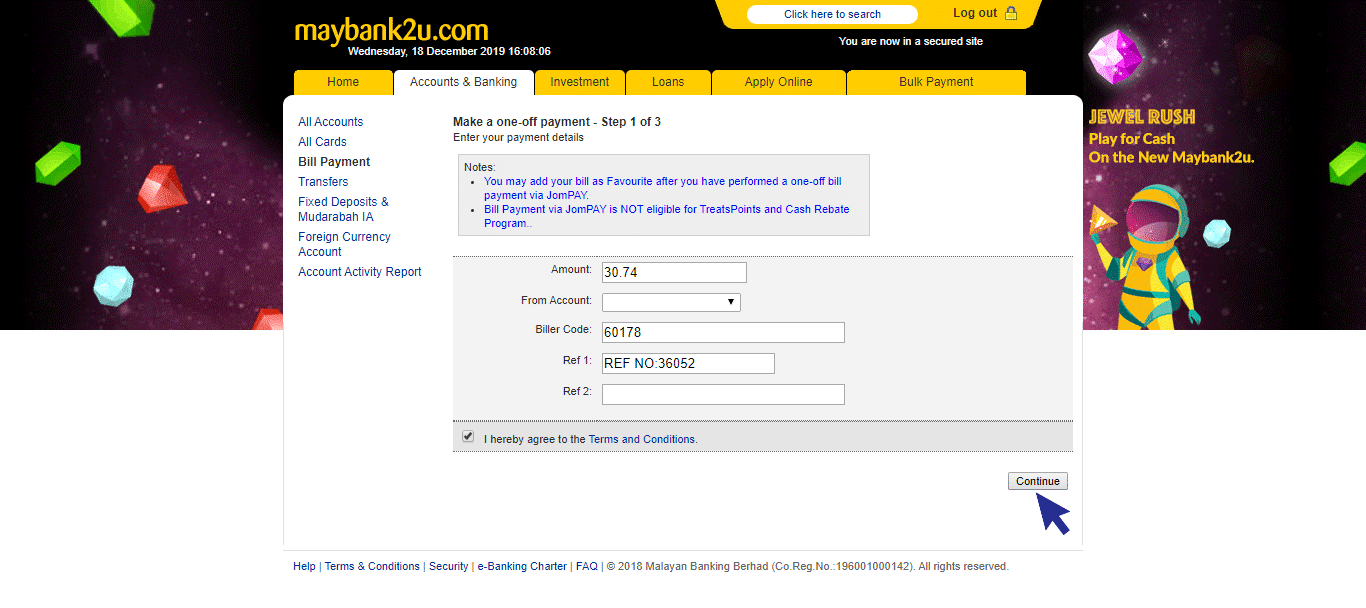Click the Terms and Conditions agreement link

(641, 439)
